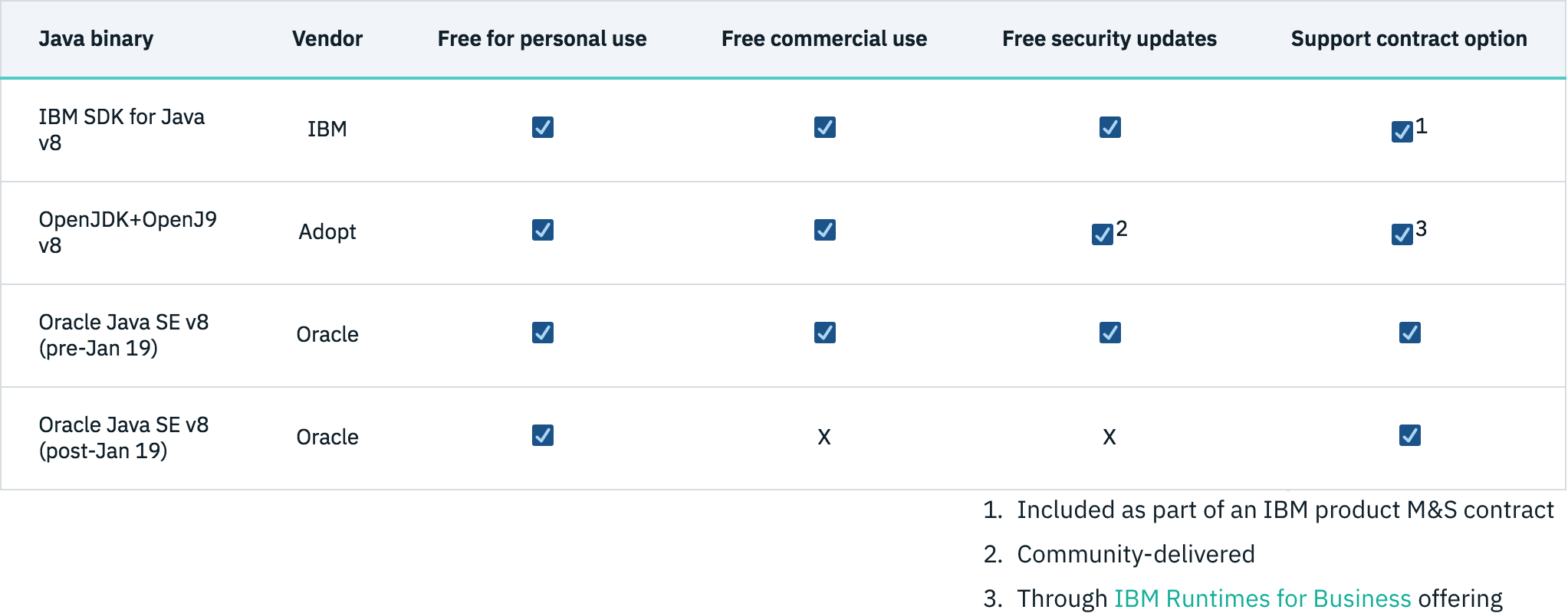Click IBM SDK free security updates checkmark
1568x613 pixels.
point(1109,127)
